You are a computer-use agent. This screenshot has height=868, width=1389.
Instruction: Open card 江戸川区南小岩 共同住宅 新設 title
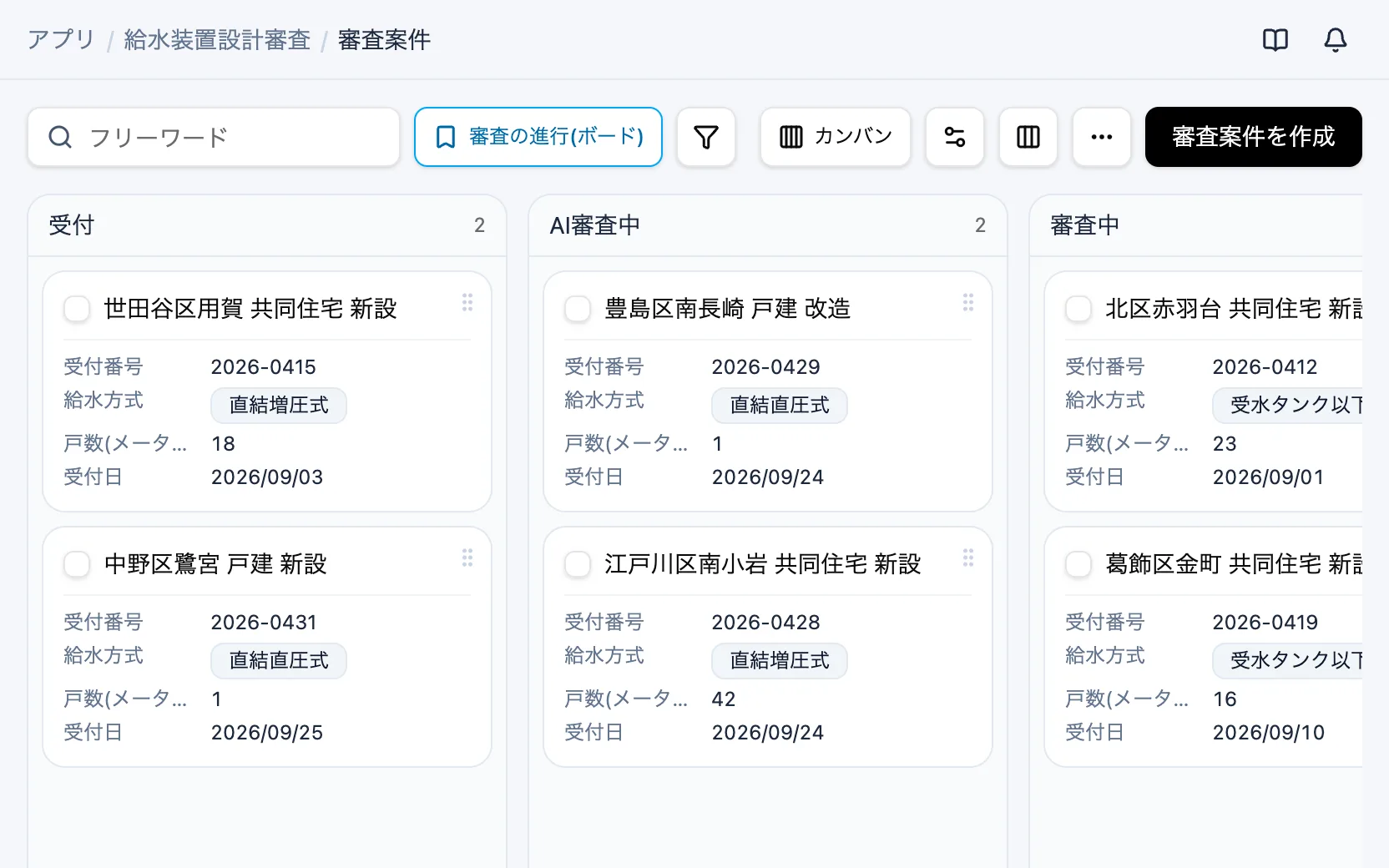click(x=763, y=564)
